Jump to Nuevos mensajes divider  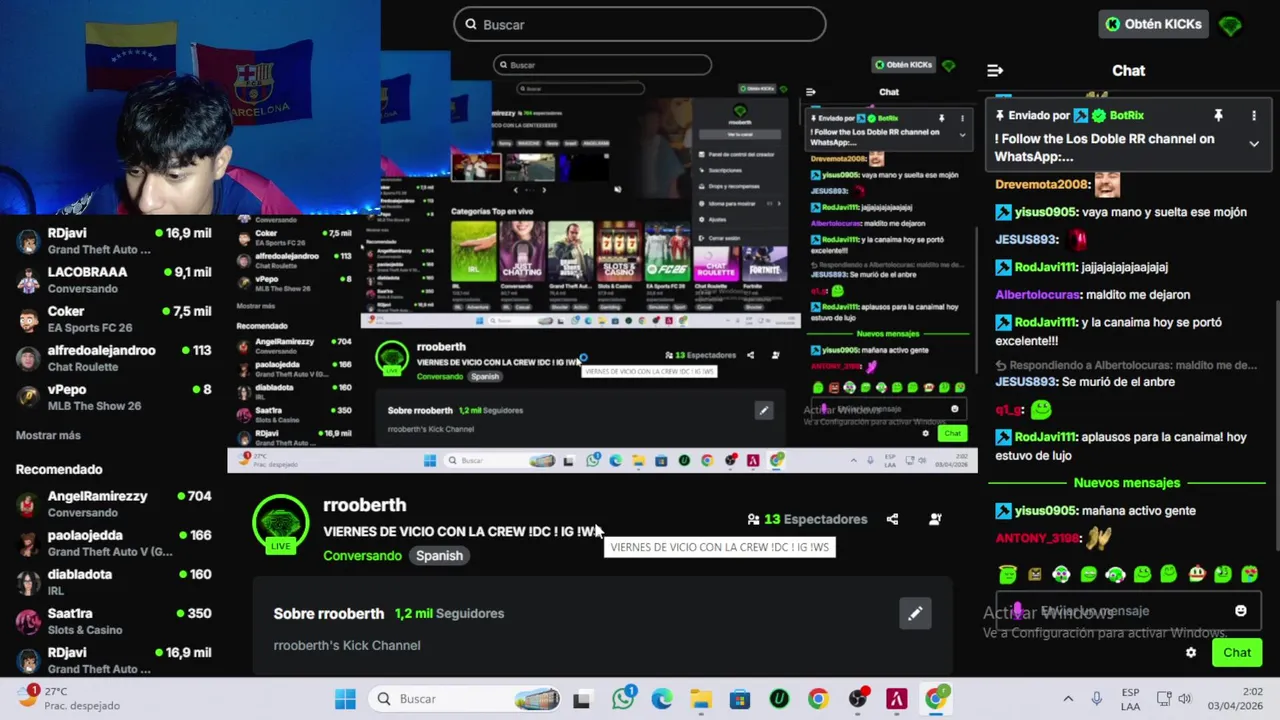[1127, 483]
